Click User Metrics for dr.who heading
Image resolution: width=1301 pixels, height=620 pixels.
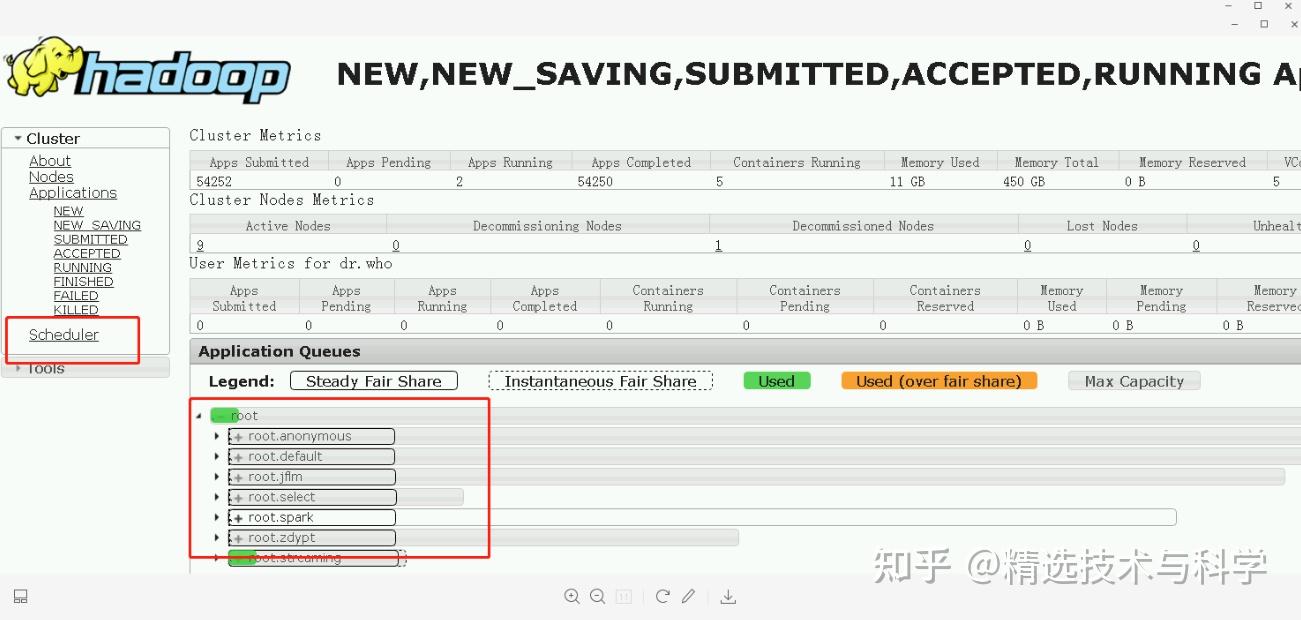point(291,263)
